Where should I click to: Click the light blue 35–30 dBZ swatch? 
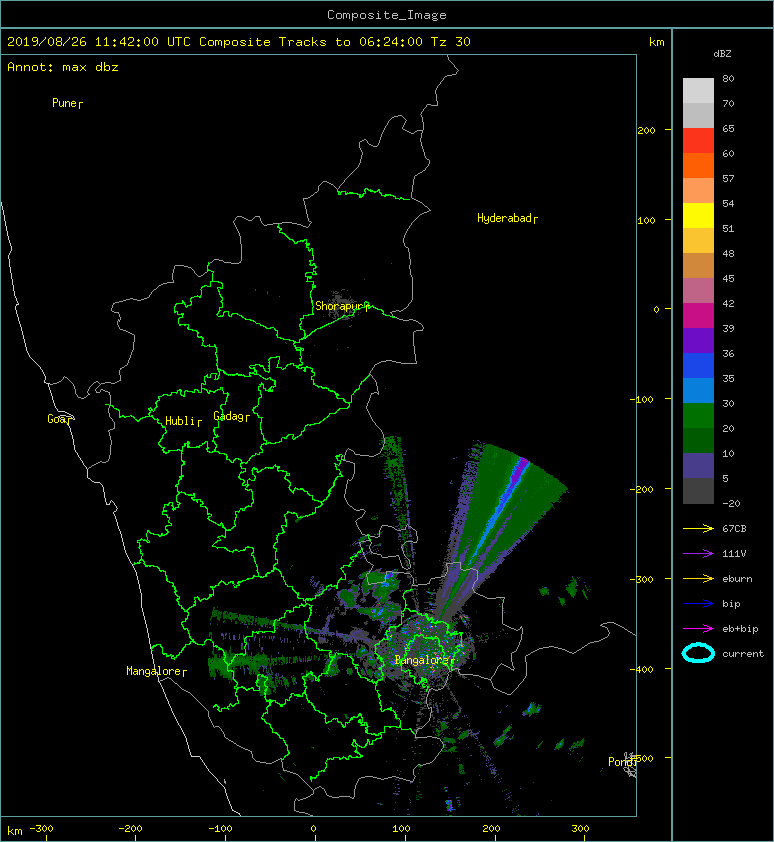(698, 390)
